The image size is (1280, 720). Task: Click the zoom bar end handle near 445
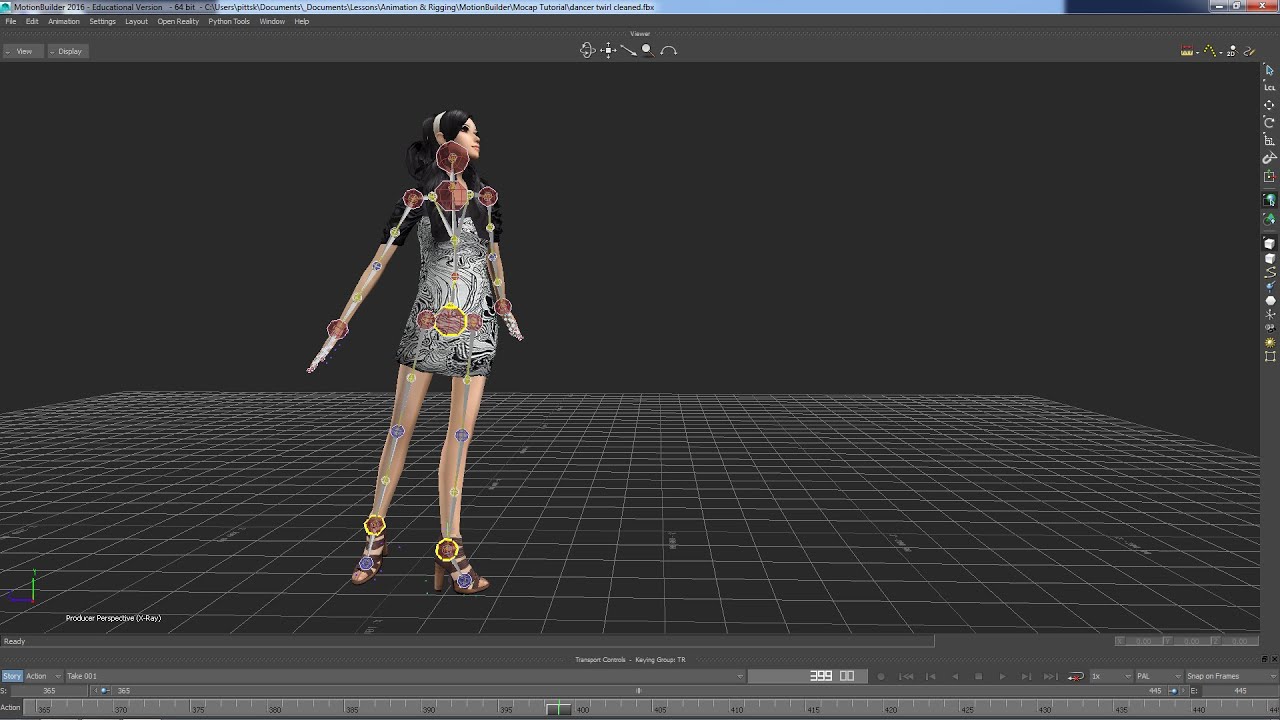click(1174, 691)
